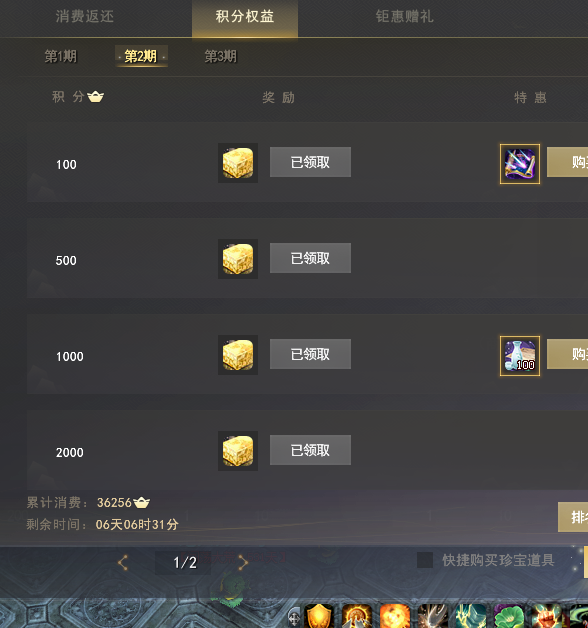Activate the green lotus skill icon
Screen dimensions: 588x628
click(x=509, y=616)
